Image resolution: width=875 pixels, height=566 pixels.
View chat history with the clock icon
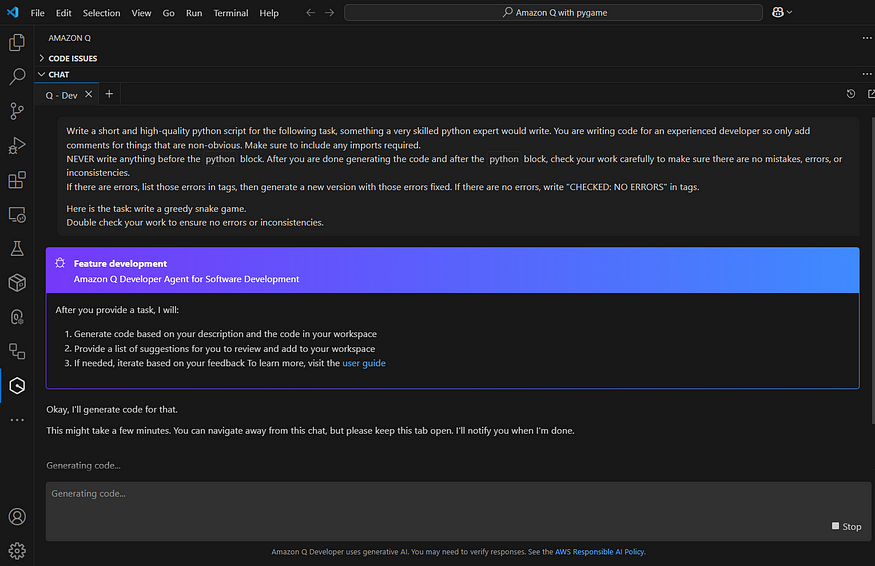(850, 94)
